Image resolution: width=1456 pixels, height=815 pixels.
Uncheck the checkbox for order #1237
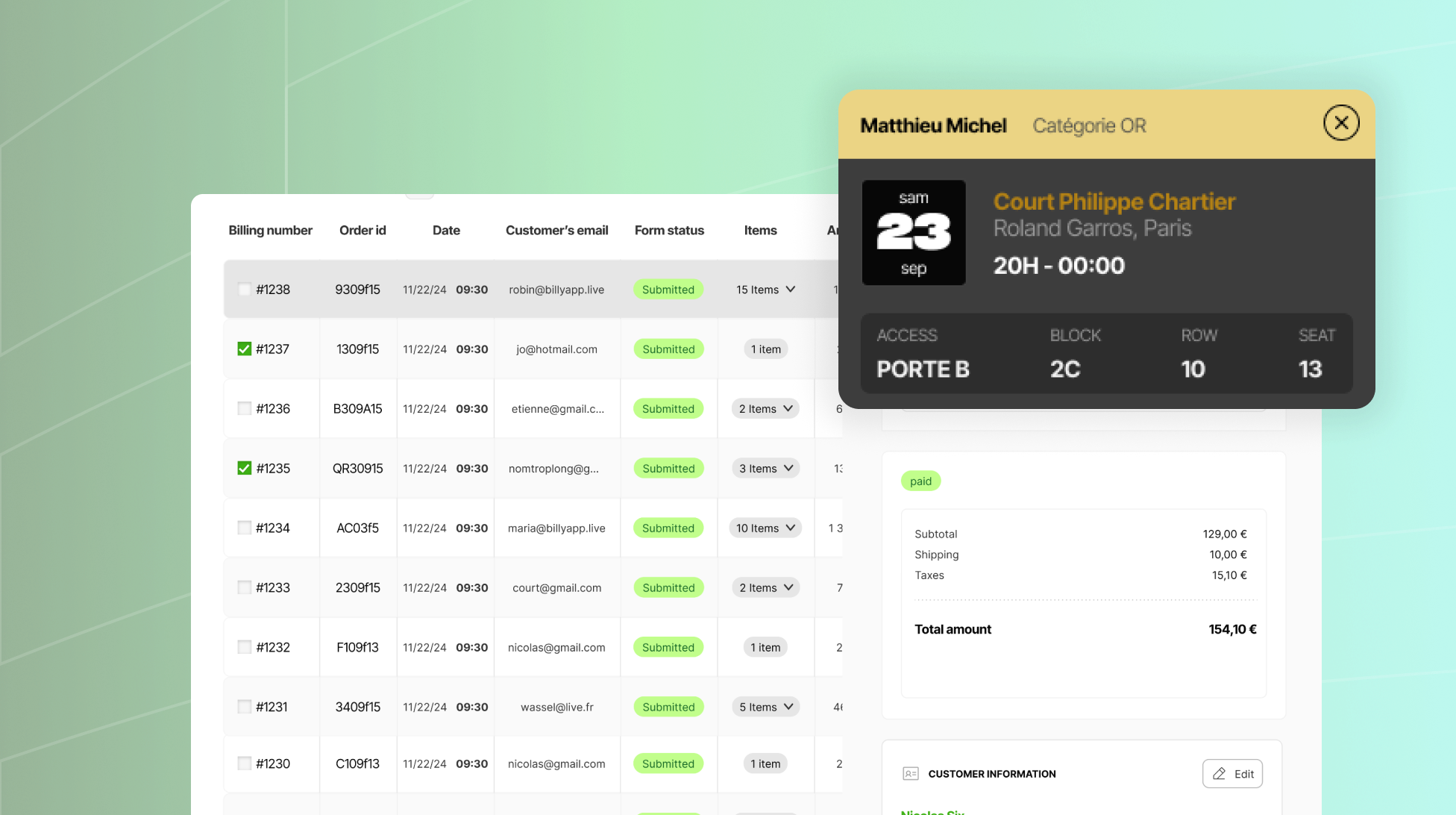click(244, 349)
